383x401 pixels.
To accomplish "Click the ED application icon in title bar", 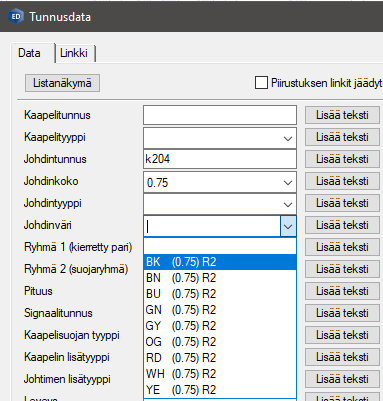I will click(16, 17).
